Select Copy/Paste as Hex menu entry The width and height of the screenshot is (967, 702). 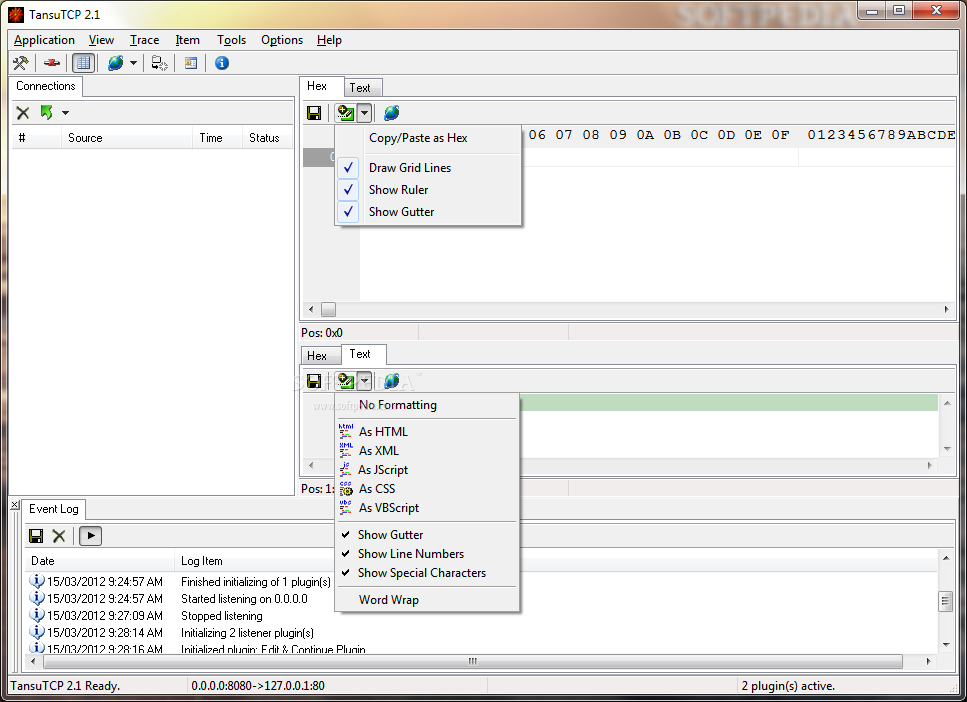[x=429, y=138]
